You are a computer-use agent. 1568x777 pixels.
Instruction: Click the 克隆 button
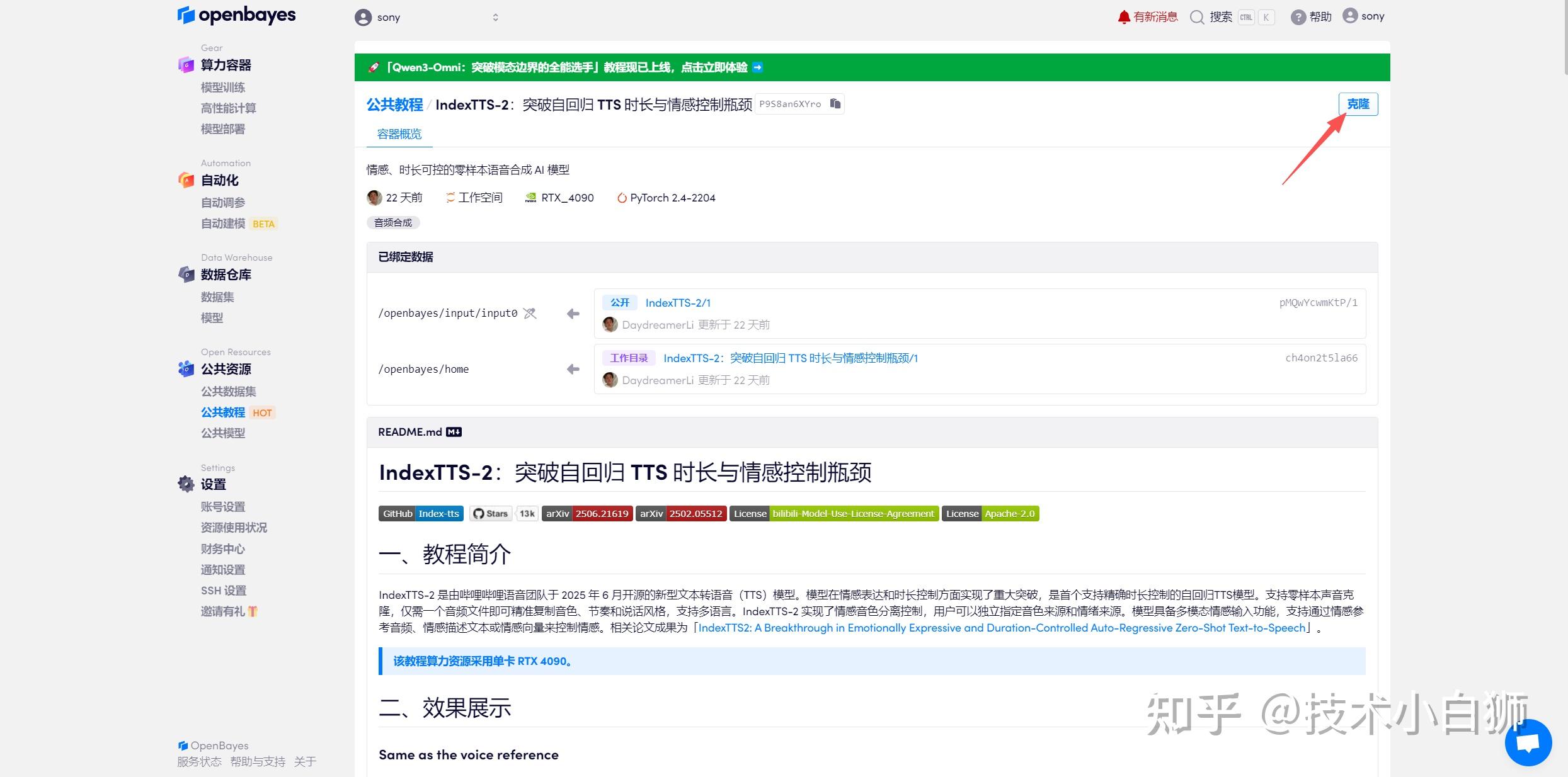[x=1358, y=104]
